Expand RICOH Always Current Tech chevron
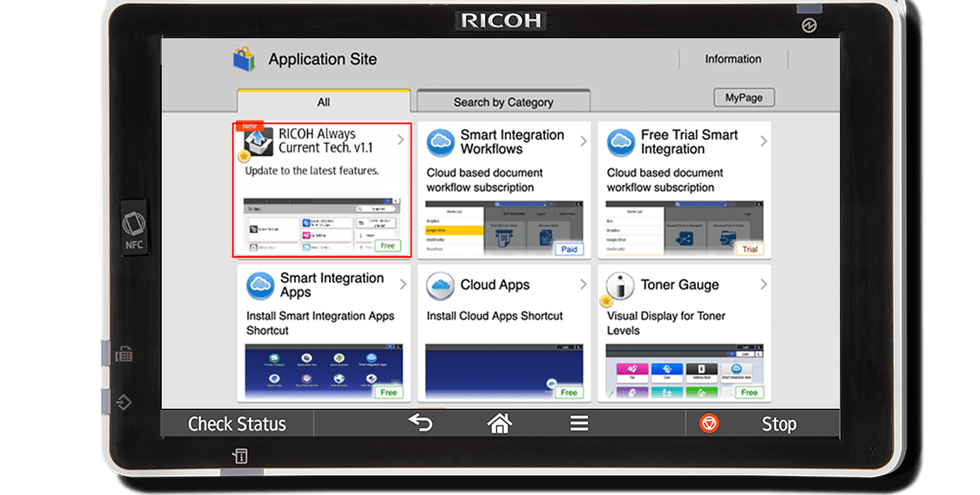Viewport: 980px width, 495px height. point(401,140)
